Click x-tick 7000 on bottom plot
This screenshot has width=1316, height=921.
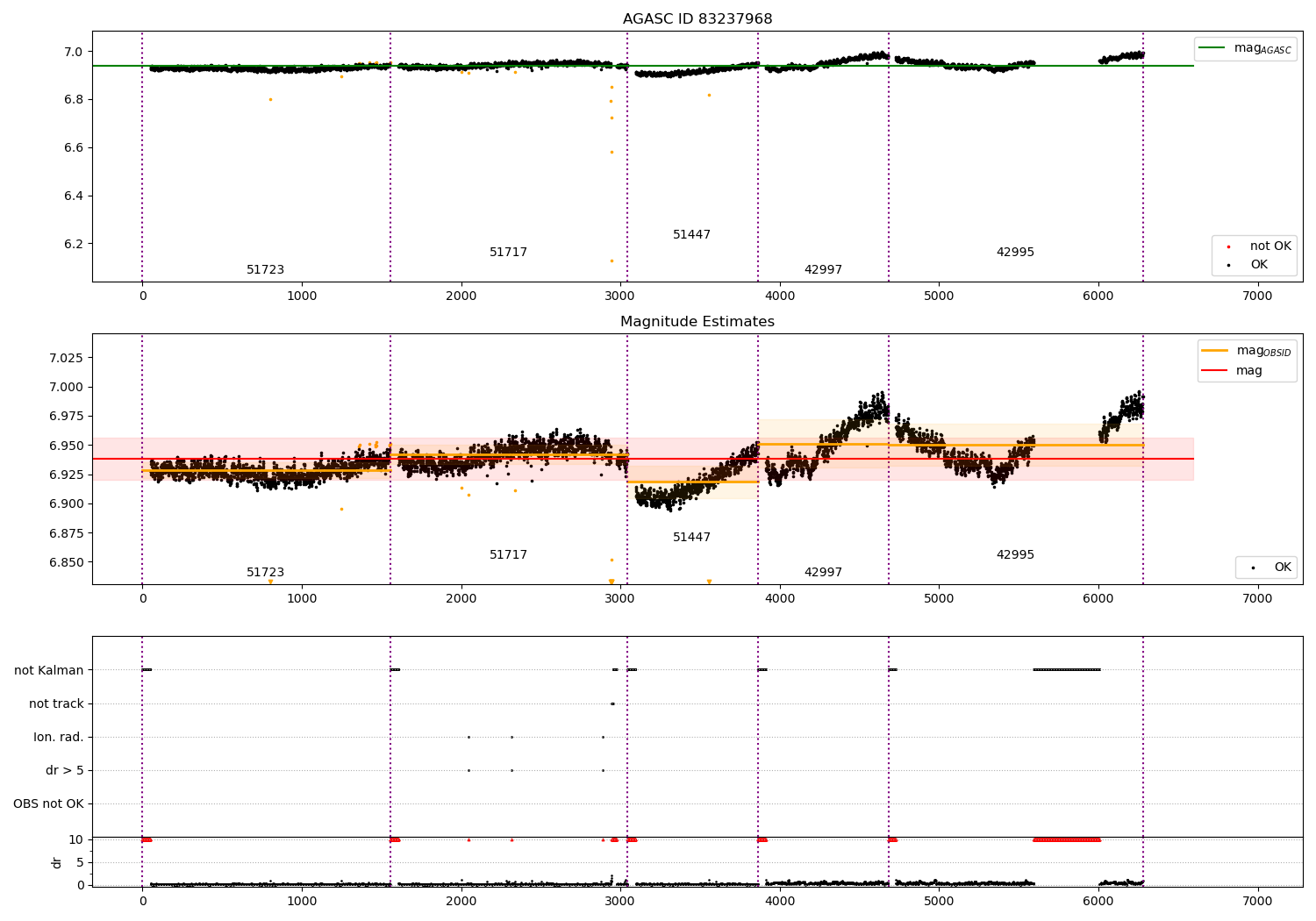[x=1257, y=901]
